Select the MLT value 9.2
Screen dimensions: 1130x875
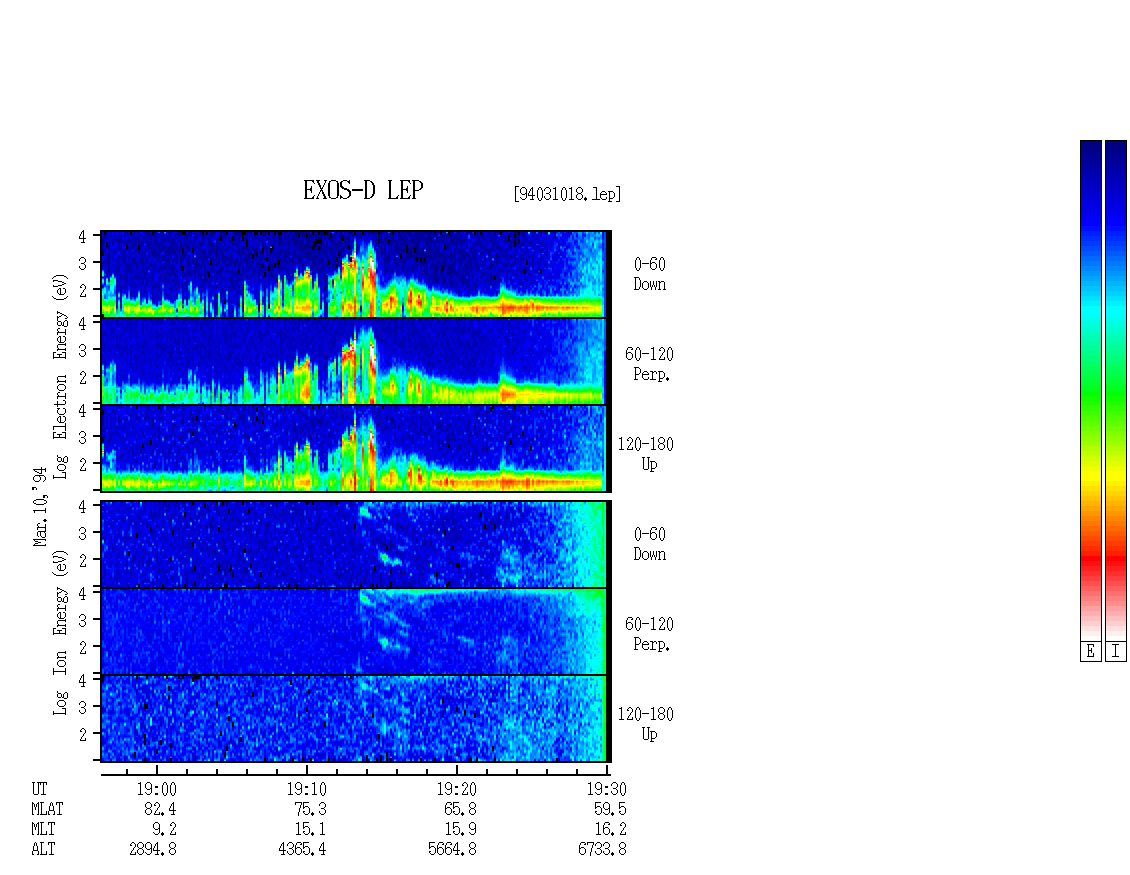[164, 830]
